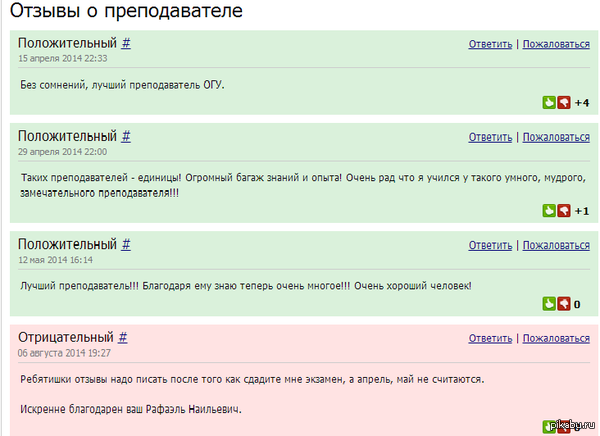Open the # permalink of the 15 апреля review

point(126,43)
